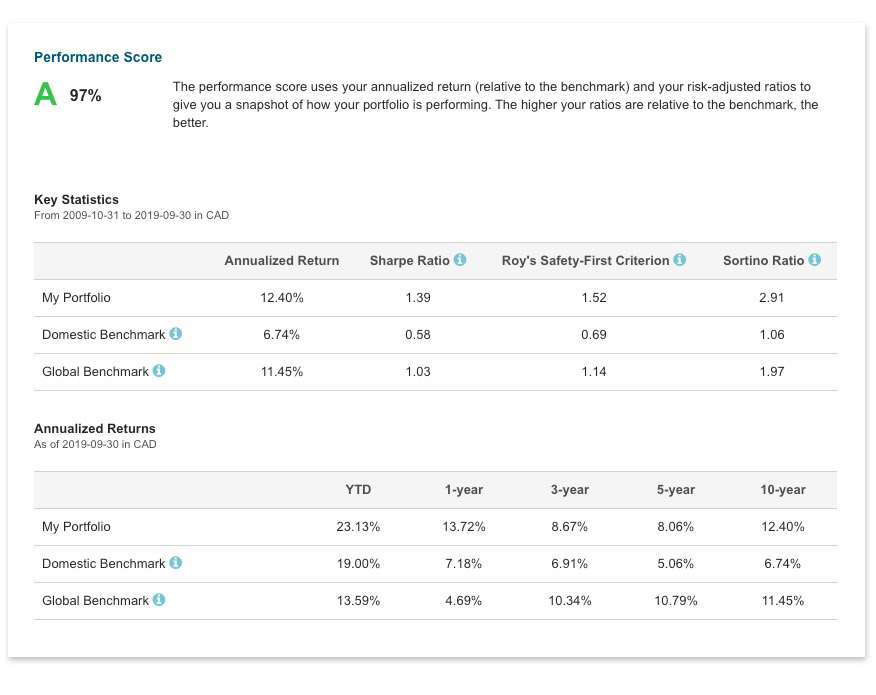
Task: Click info icon next to Sortino Ratio
Action: pyautogui.click(x=815, y=260)
